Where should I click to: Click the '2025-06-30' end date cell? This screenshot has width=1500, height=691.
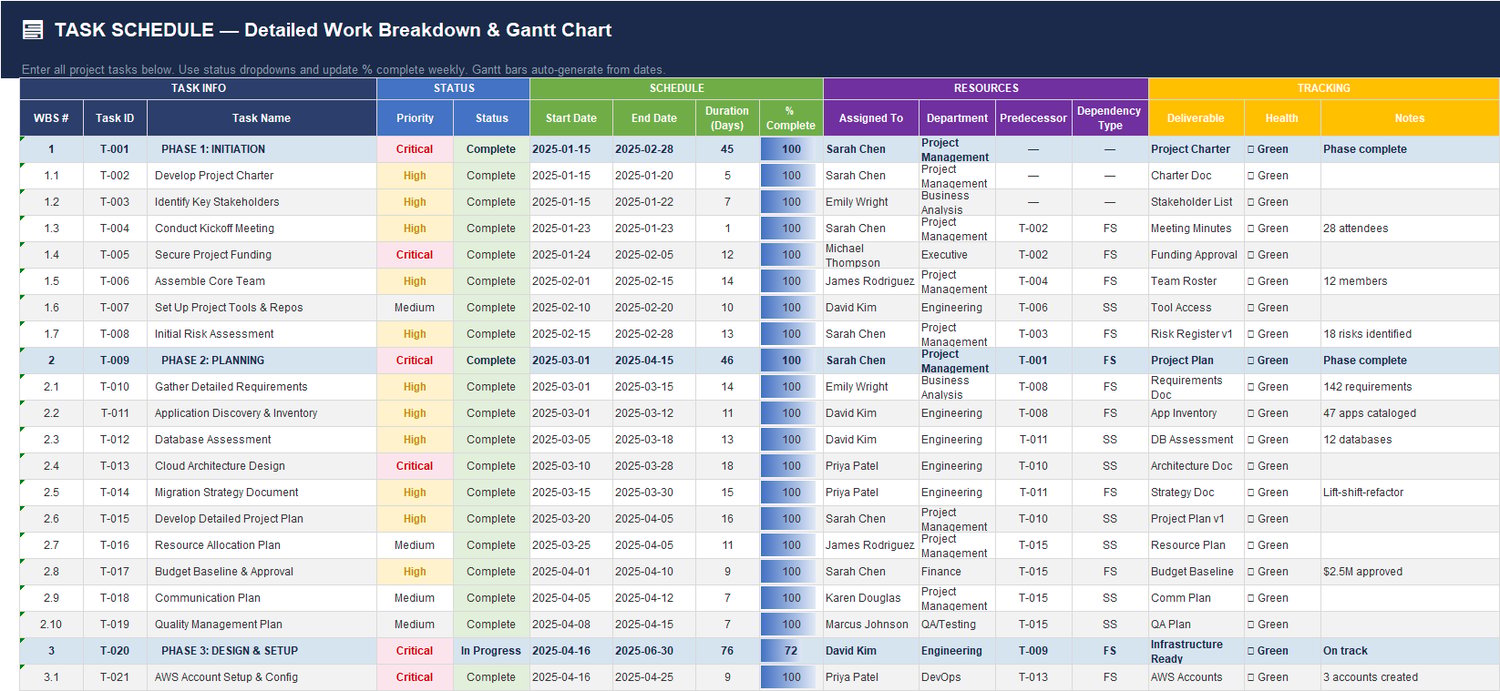[x=654, y=651]
